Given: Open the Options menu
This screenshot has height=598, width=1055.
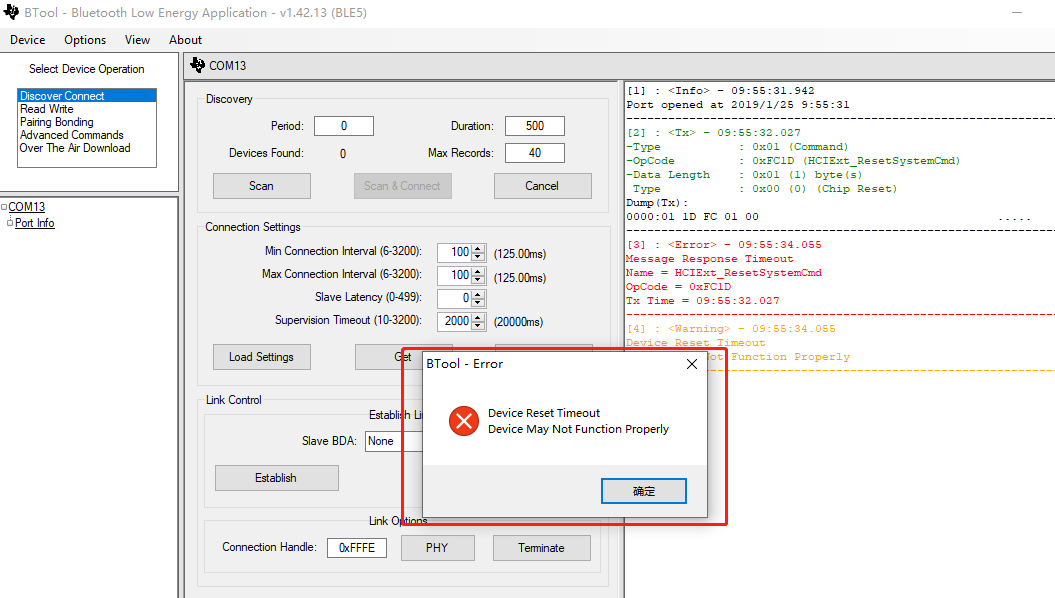Looking at the screenshot, I should pyautogui.click(x=85, y=40).
